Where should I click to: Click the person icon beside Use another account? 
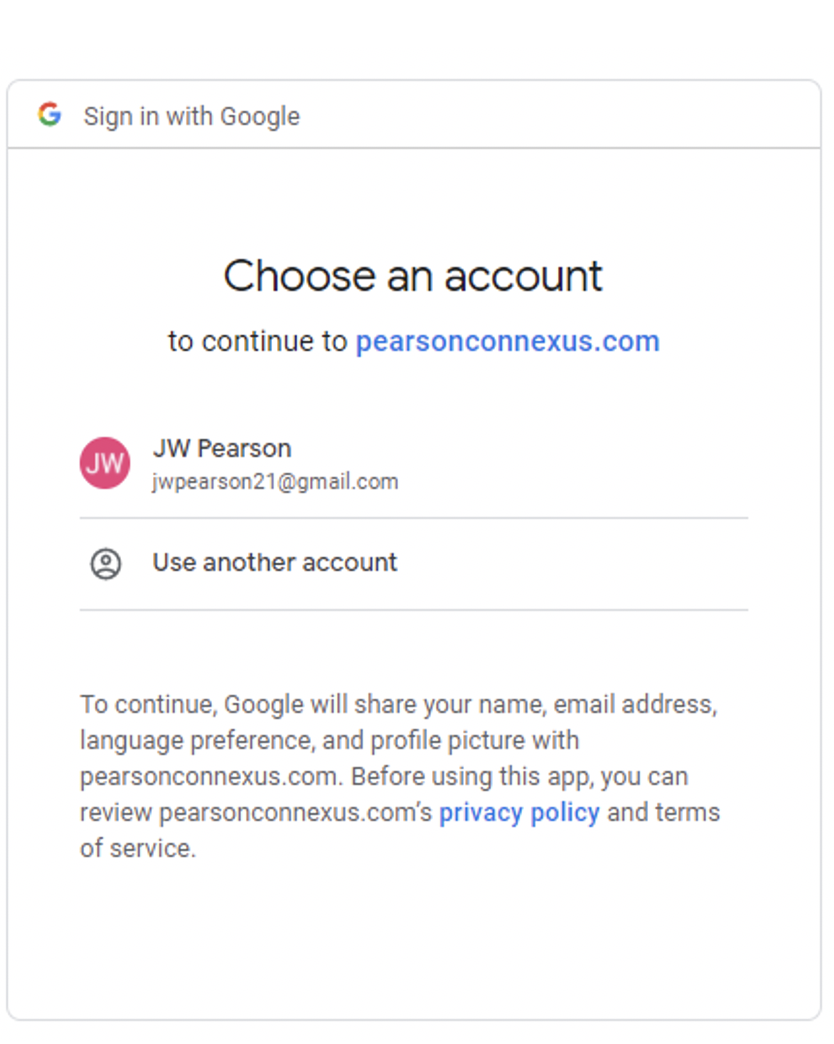tap(104, 564)
